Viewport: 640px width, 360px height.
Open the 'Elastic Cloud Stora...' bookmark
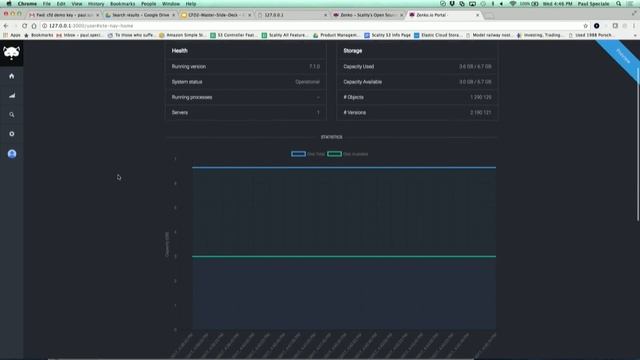point(438,35)
